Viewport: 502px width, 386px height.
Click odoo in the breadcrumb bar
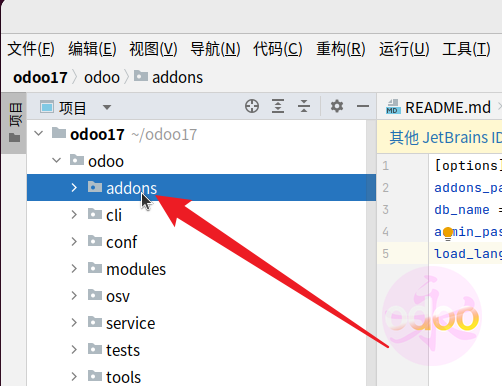[102, 78]
